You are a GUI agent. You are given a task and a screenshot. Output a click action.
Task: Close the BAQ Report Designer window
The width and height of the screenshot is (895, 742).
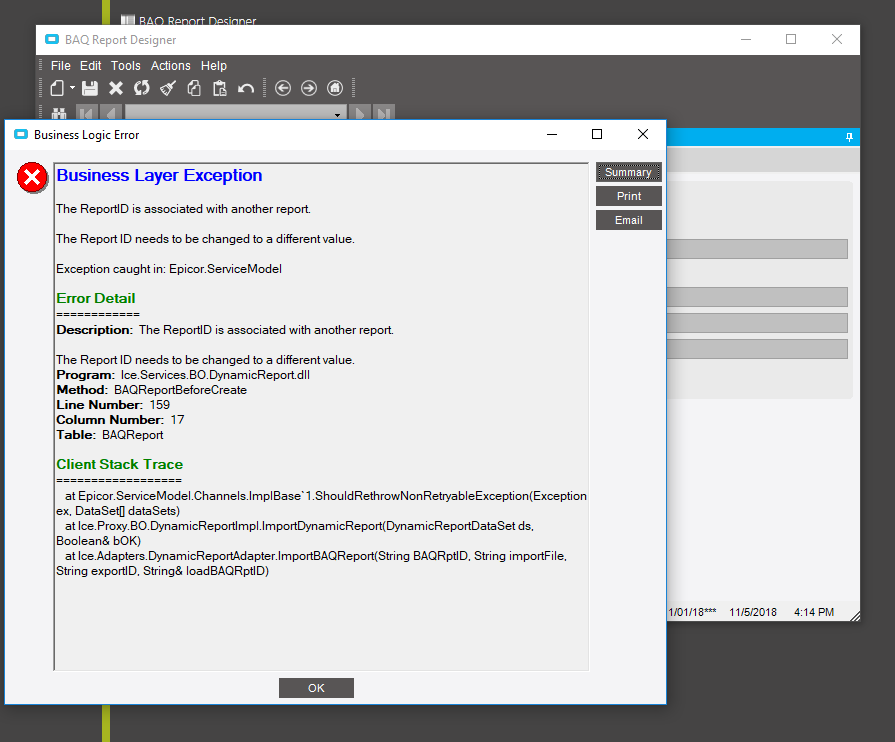[x=837, y=39]
